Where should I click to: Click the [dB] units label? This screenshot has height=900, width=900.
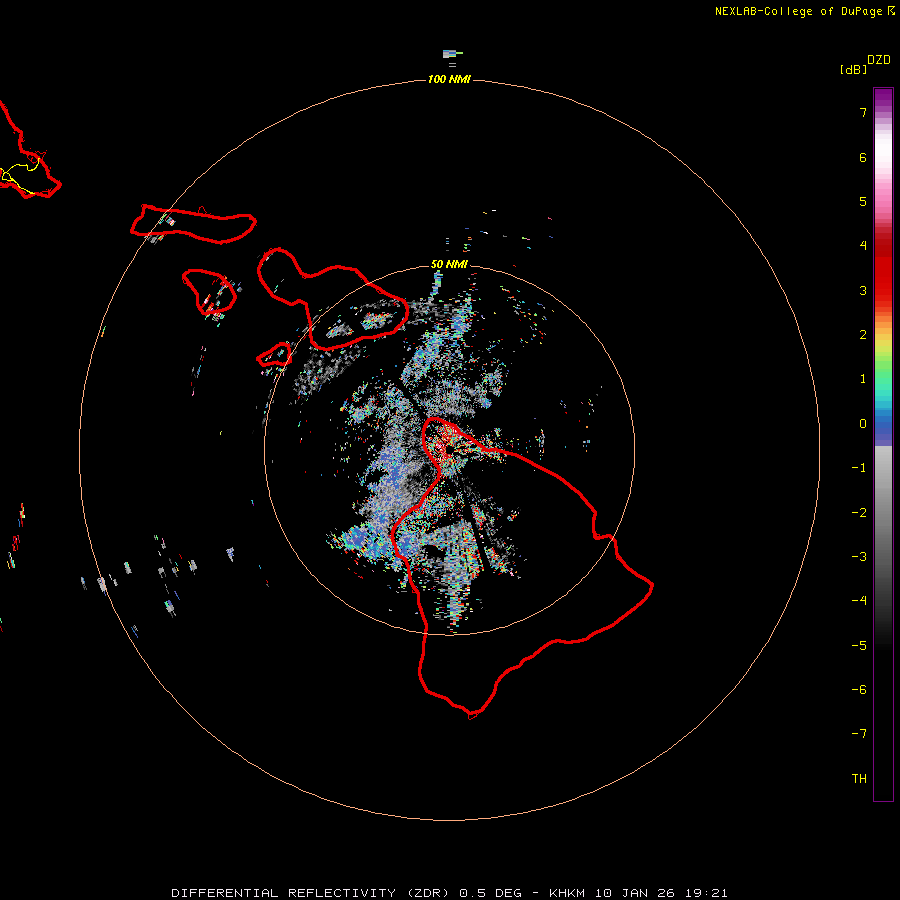[853, 69]
